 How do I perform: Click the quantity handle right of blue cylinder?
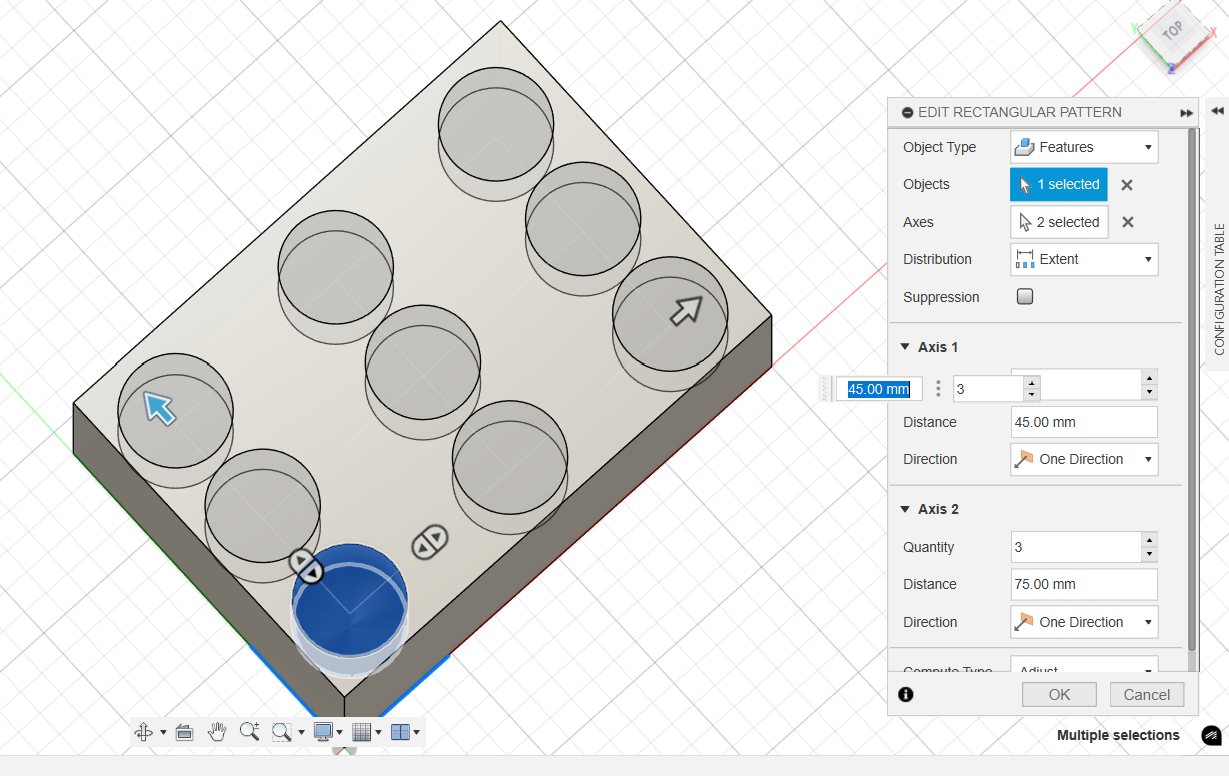tap(430, 542)
